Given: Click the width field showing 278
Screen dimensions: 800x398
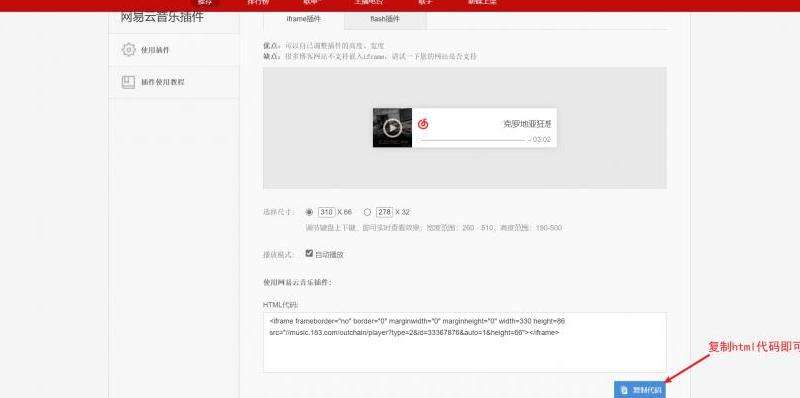Looking at the screenshot, I should (x=385, y=212).
